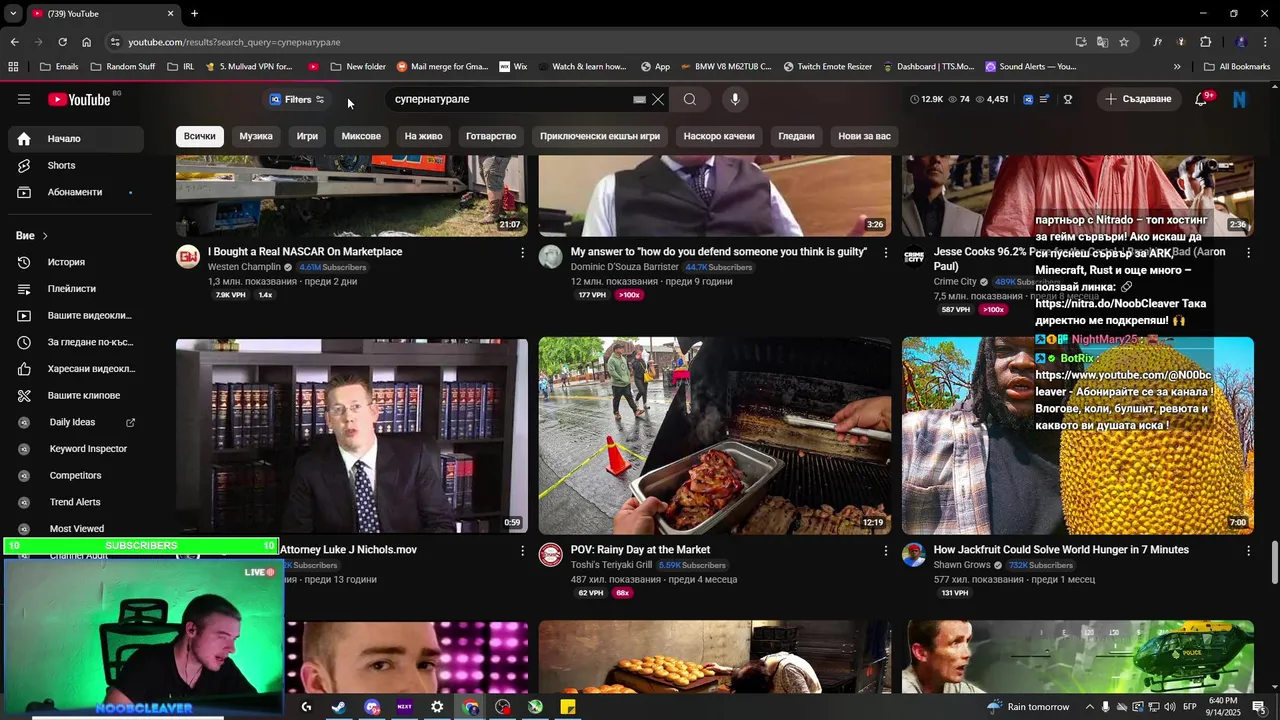Bookmark this page with the star icon
1280x720 pixels.
coord(1124,42)
